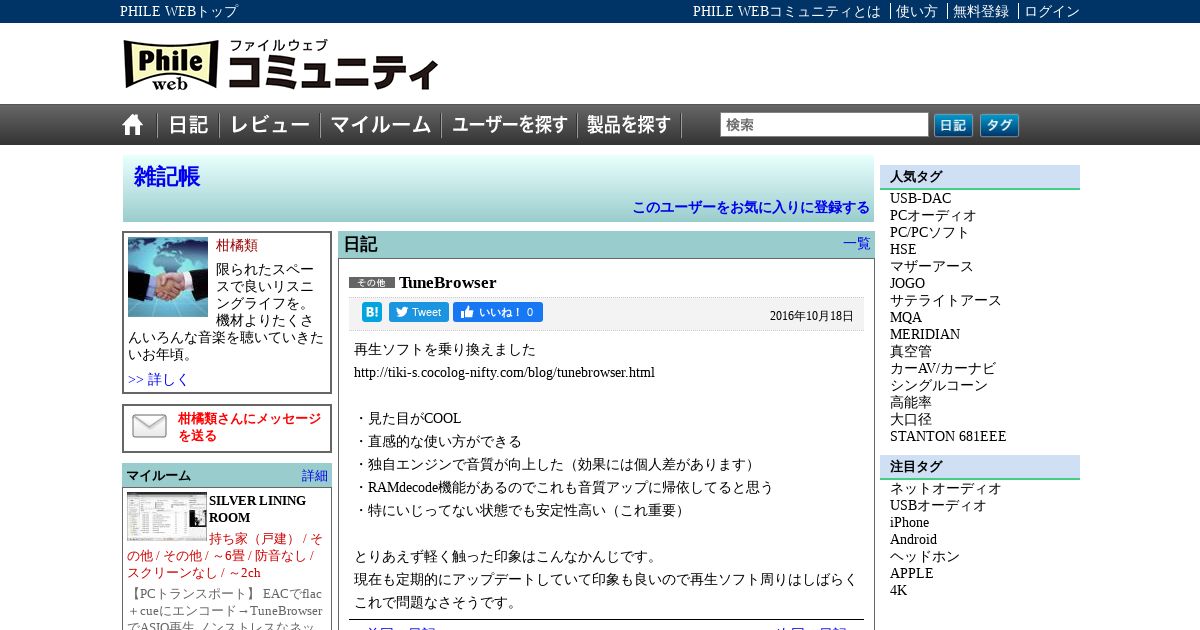
Task: Select the ヘッドホン featured tag
Action: click(x=925, y=556)
